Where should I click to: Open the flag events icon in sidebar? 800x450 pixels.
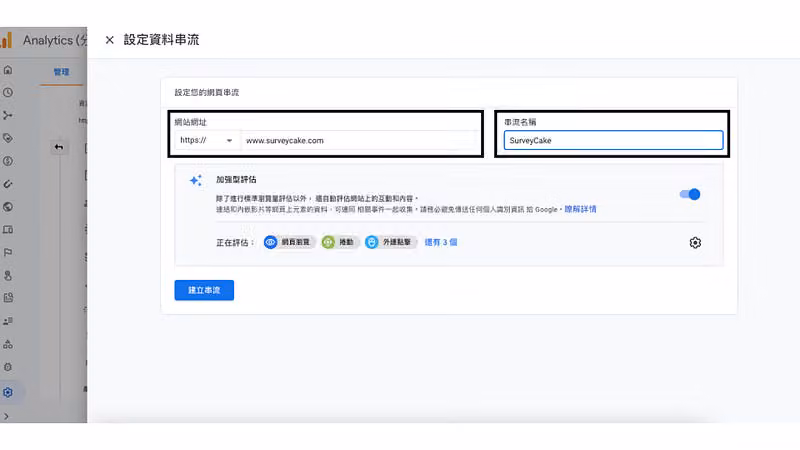(8, 253)
